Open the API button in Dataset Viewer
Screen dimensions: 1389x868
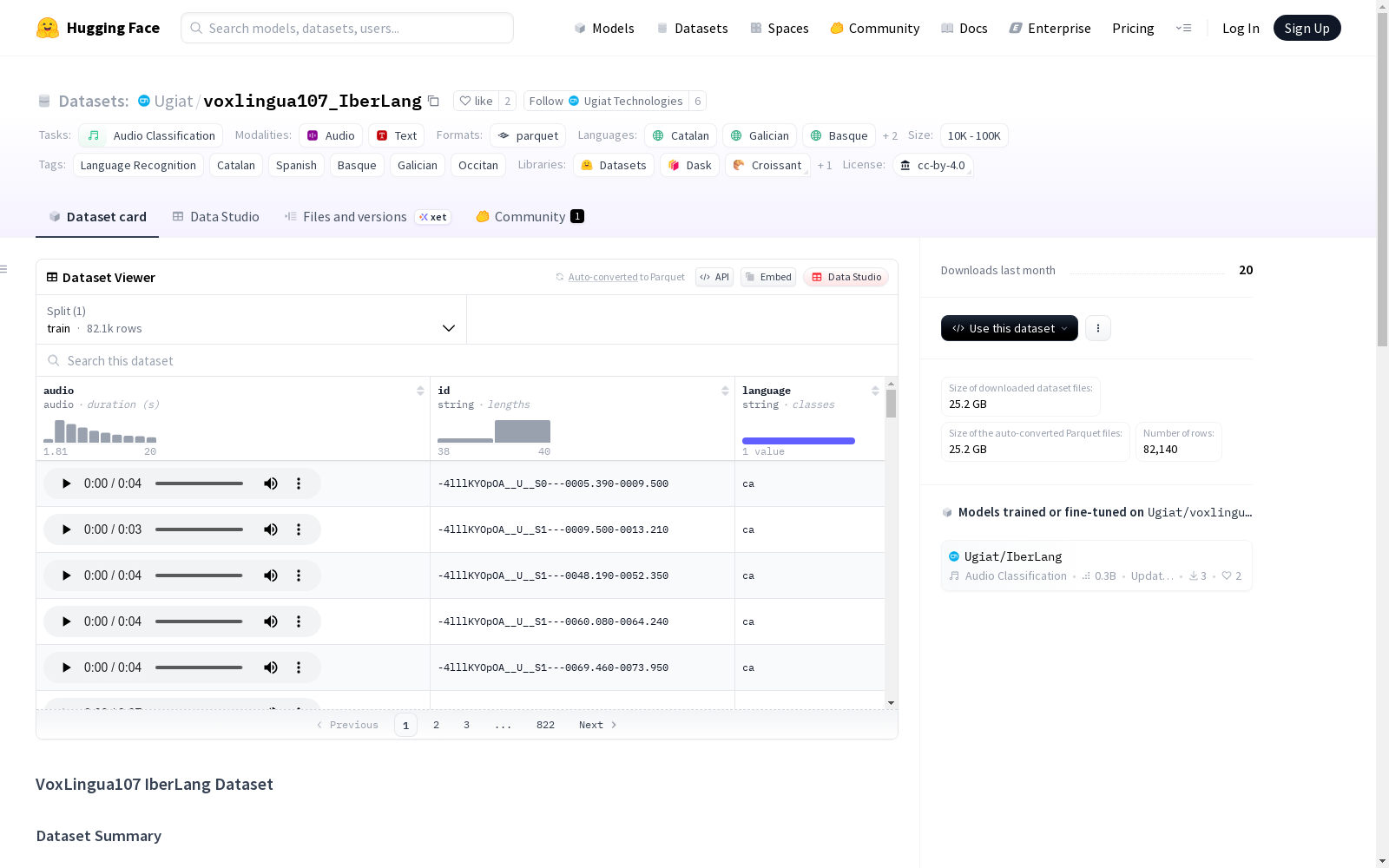(714, 277)
